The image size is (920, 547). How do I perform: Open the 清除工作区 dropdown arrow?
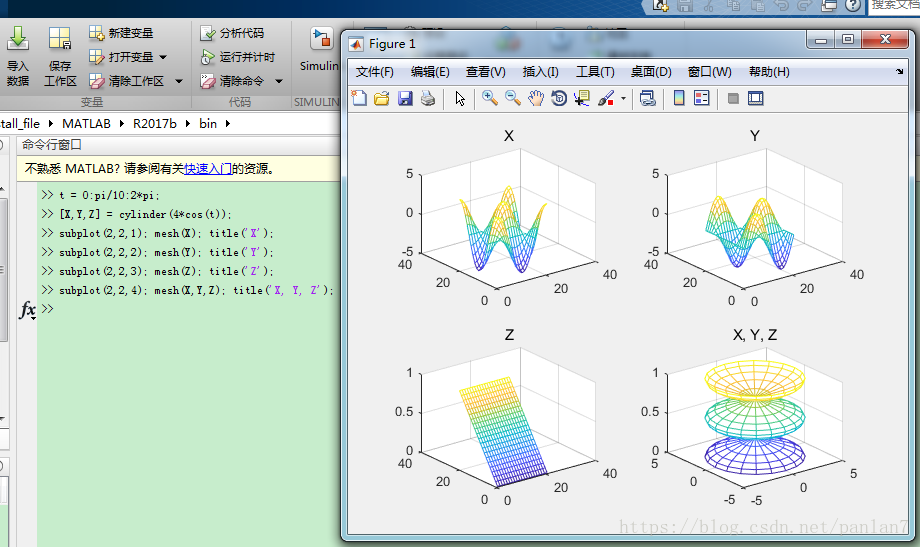(179, 81)
